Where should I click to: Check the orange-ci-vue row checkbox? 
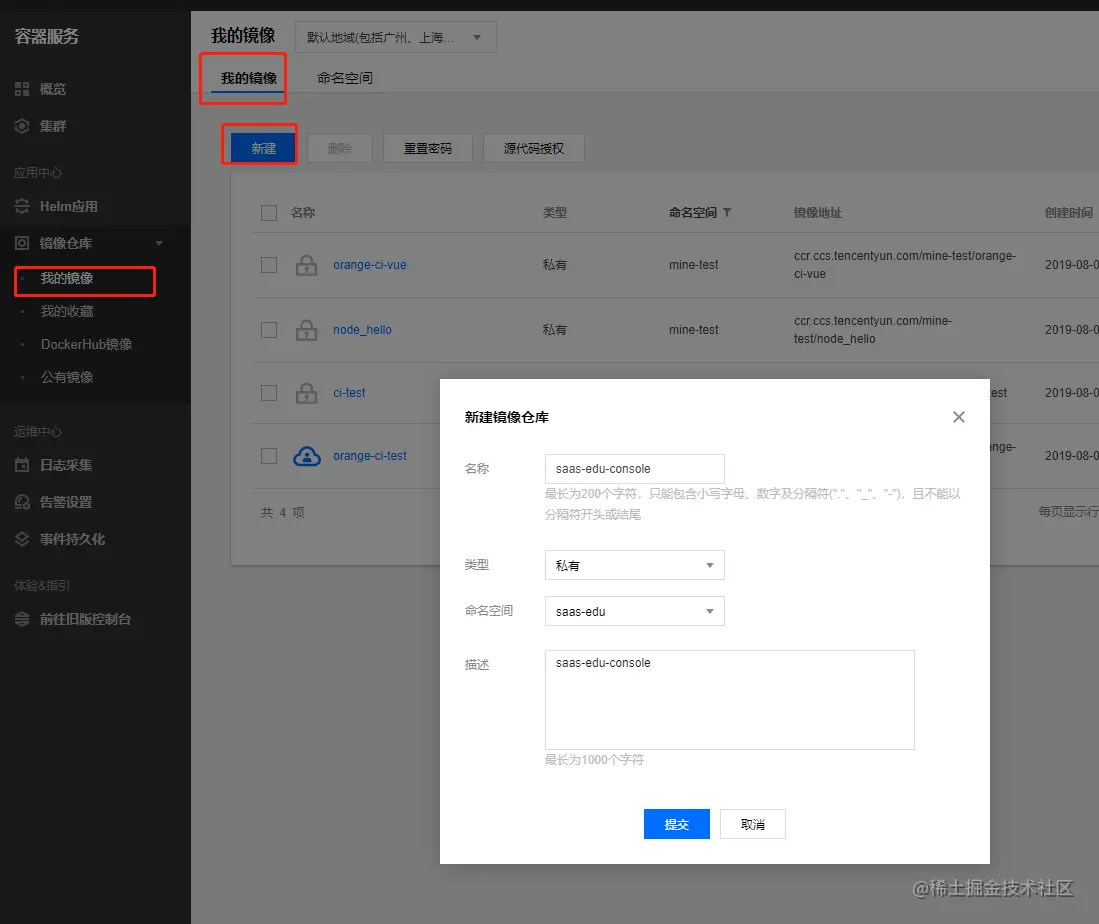pyautogui.click(x=268, y=264)
